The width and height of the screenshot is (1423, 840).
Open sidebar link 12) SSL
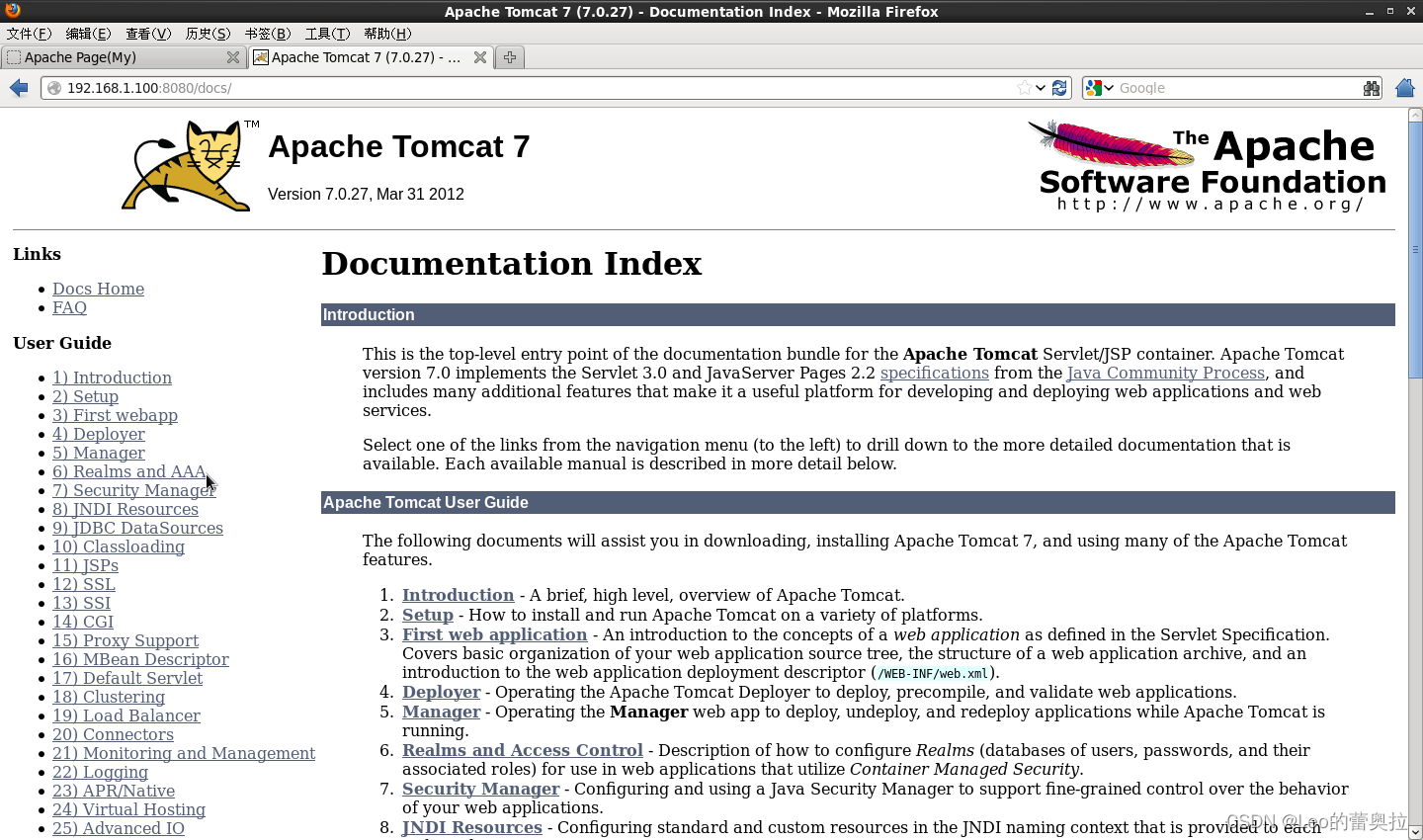pyautogui.click(x=84, y=584)
